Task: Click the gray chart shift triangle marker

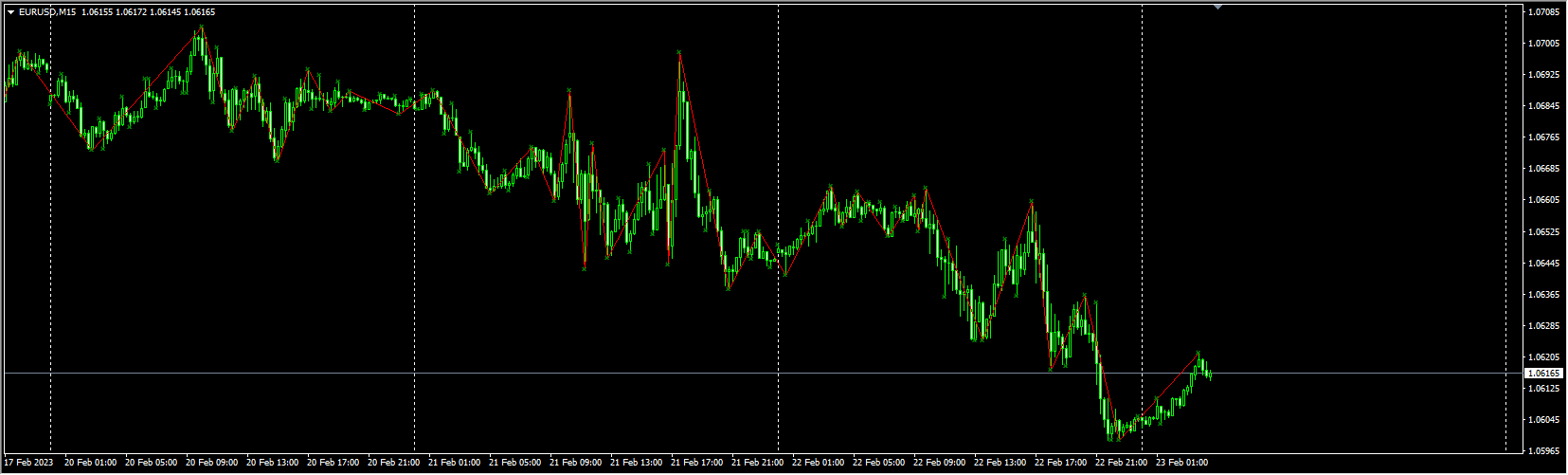Action: click(1218, 7)
